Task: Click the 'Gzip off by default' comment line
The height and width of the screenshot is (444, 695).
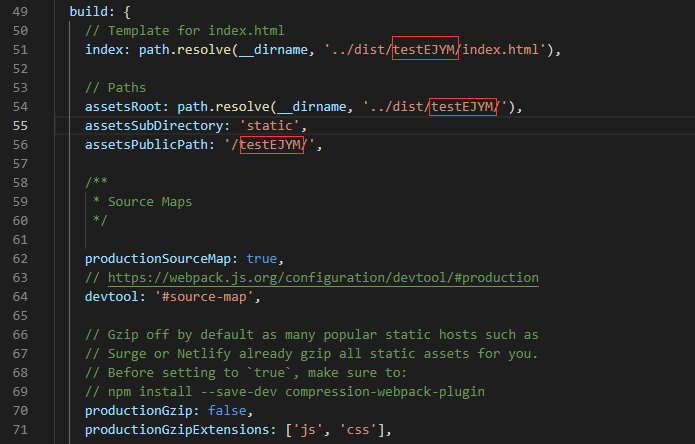Action: [x=312, y=335]
